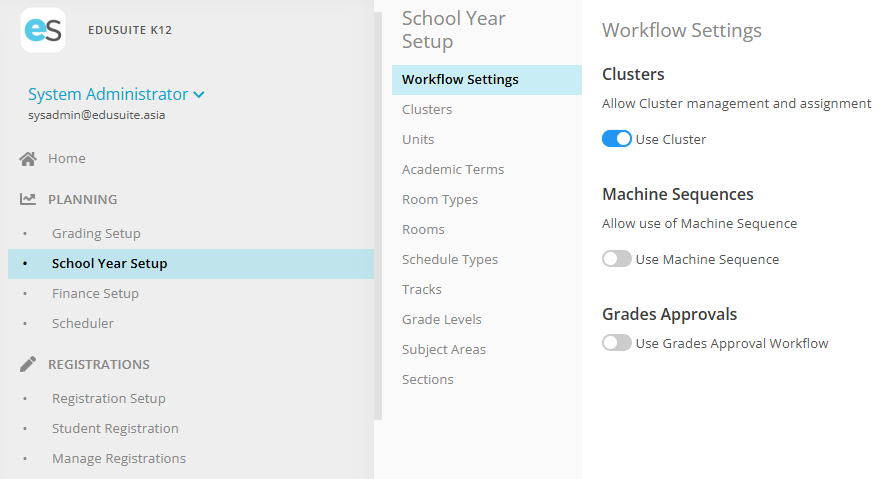Open the Units settings section

tap(418, 139)
